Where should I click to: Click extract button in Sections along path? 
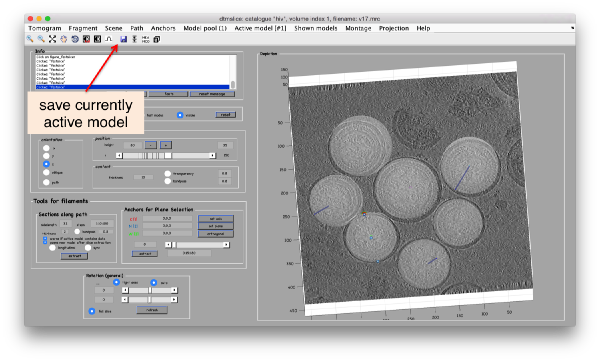[x=75, y=256]
